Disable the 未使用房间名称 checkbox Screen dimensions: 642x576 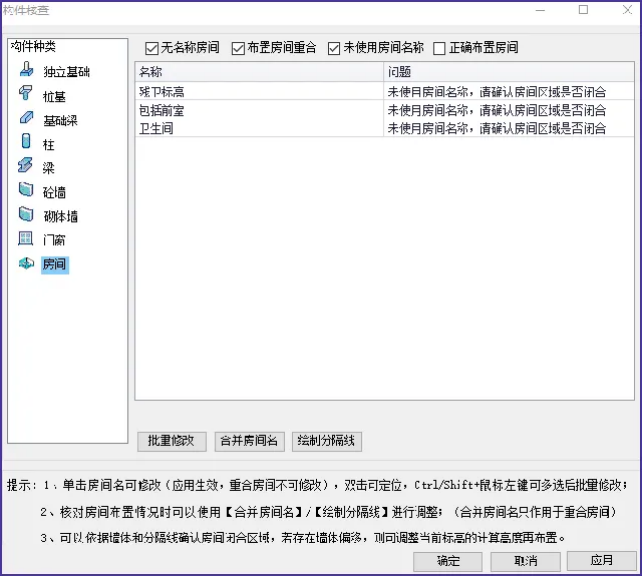[335, 48]
